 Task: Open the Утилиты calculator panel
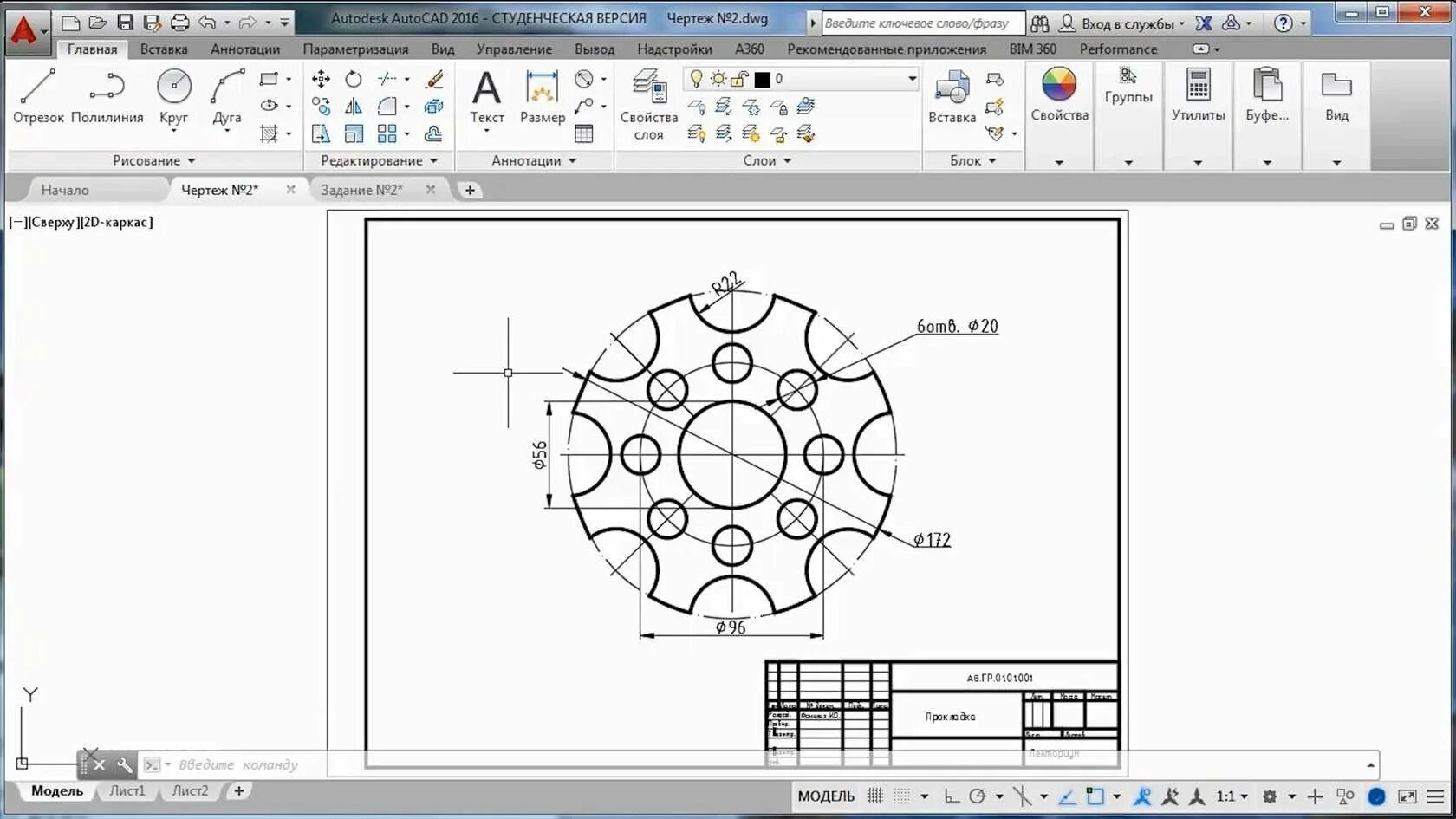coord(1198,95)
